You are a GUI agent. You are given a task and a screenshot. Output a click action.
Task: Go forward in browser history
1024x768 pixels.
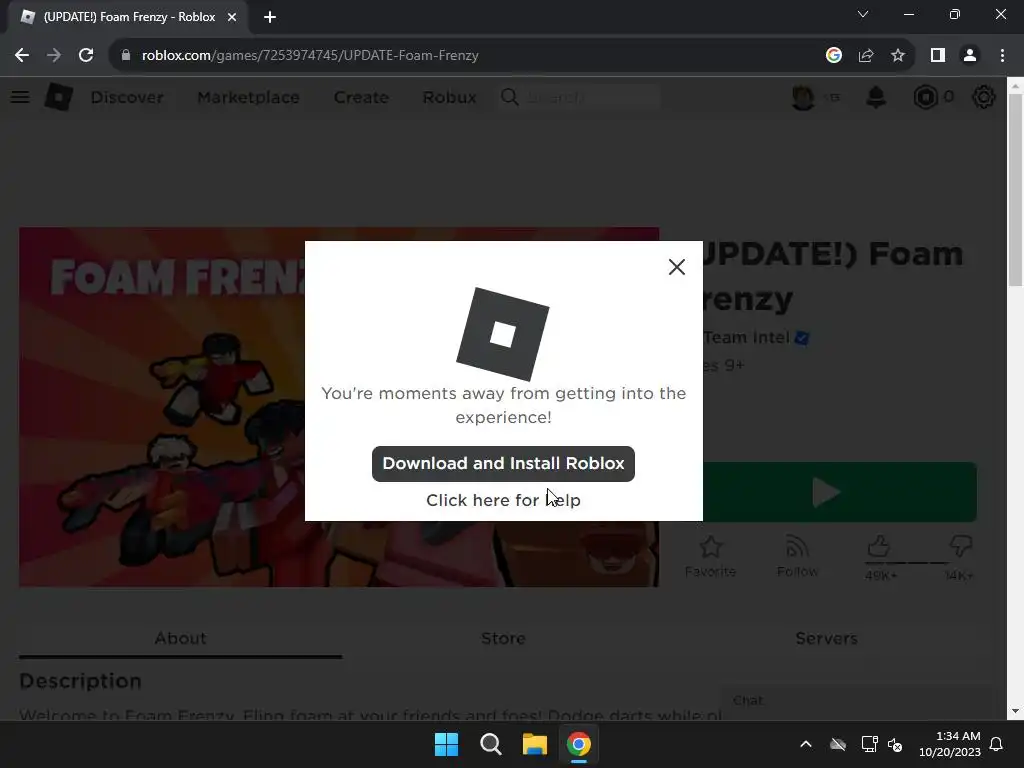[x=54, y=56]
